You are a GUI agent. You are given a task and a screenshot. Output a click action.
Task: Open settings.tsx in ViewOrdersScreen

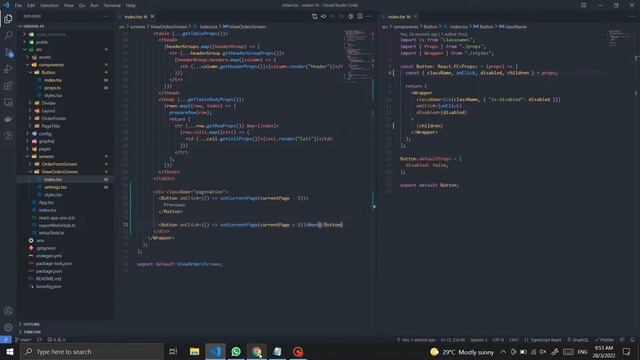[55, 187]
